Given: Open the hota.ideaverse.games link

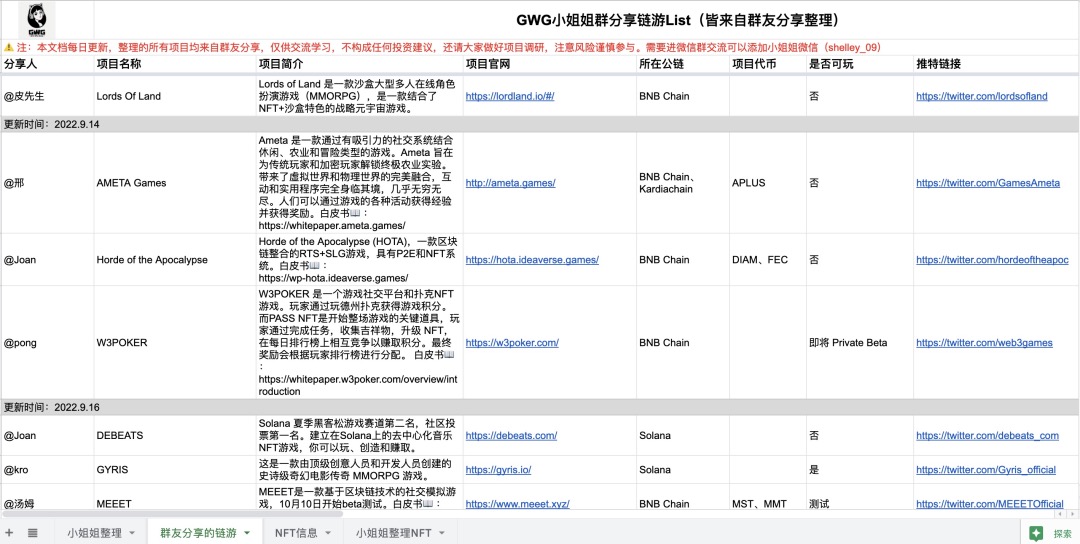Looking at the screenshot, I should click(x=532, y=260).
